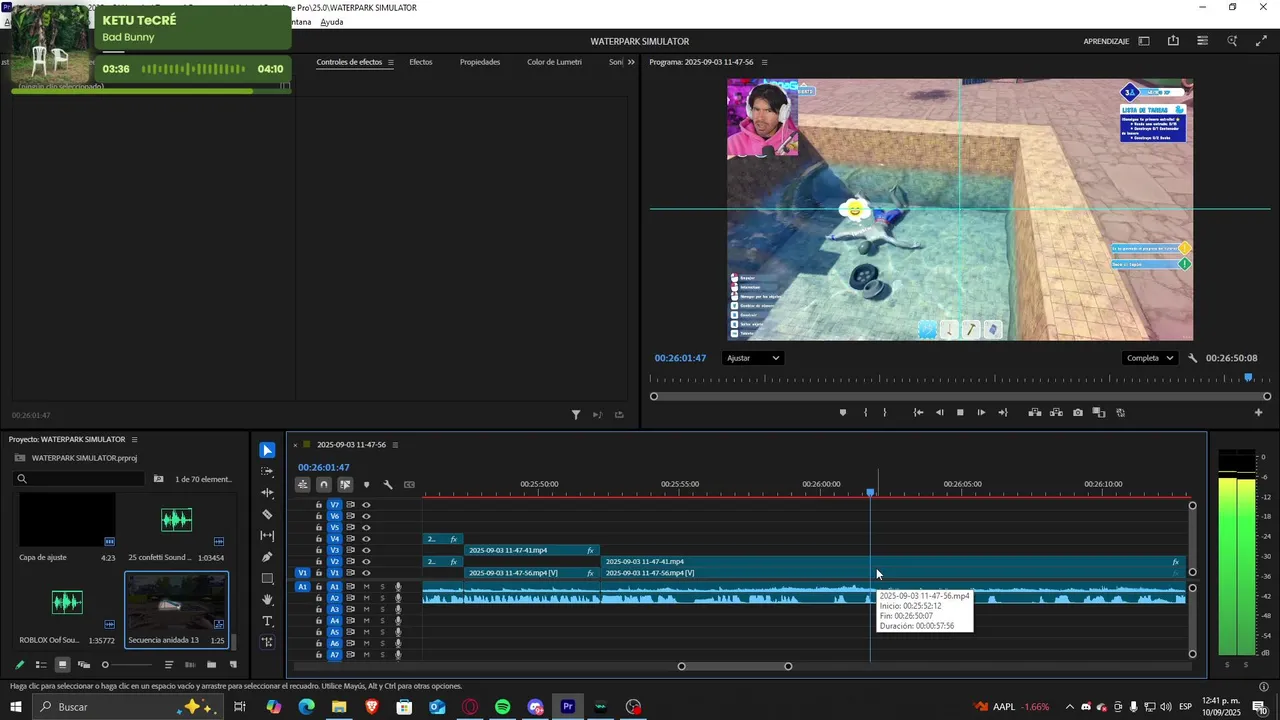This screenshot has width=1280, height=720.
Task: Open the Completa playback resolution dropdown
Action: (x=1149, y=358)
